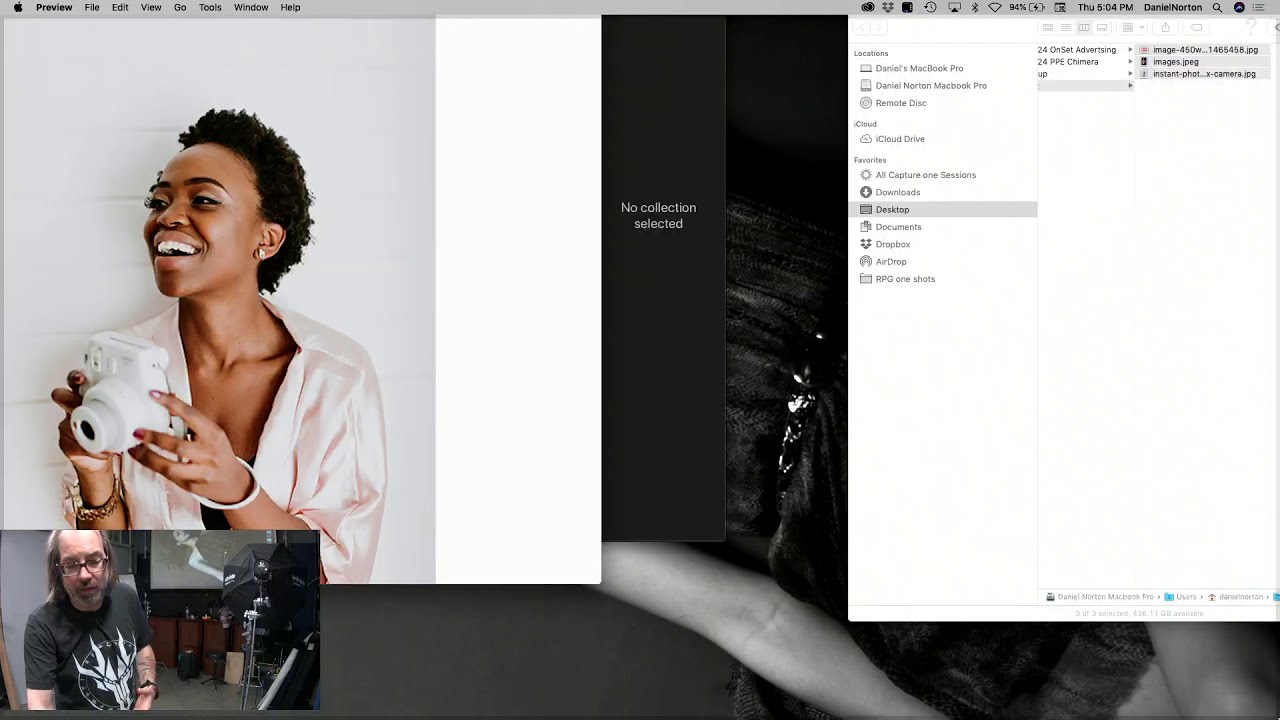Click danielnorton in the Finder path bar
The width and height of the screenshot is (1280, 720).
[x=1236, y=597]
